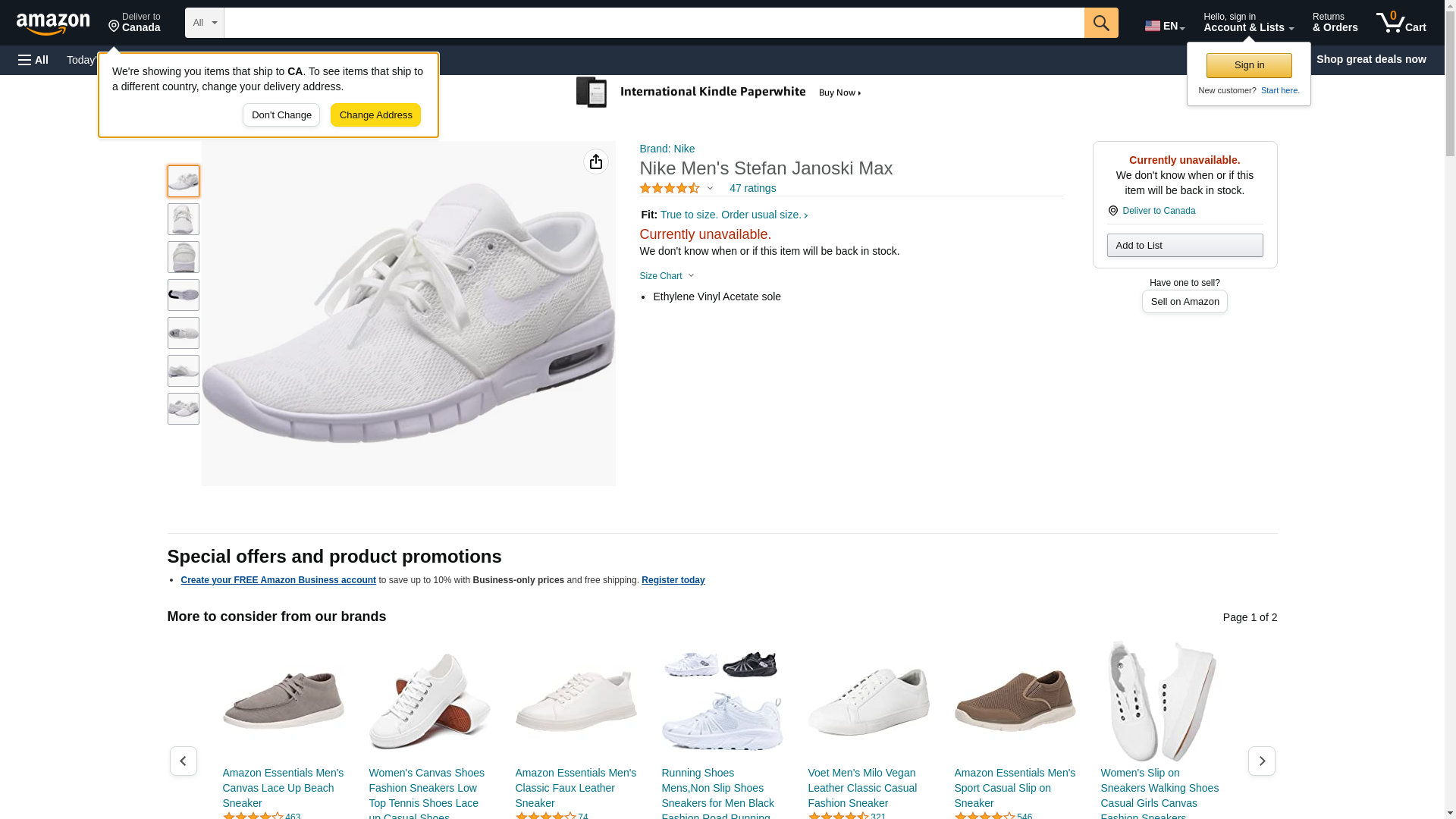
Task: Click the Don't Change button
Action: click(x=281, y=115)
